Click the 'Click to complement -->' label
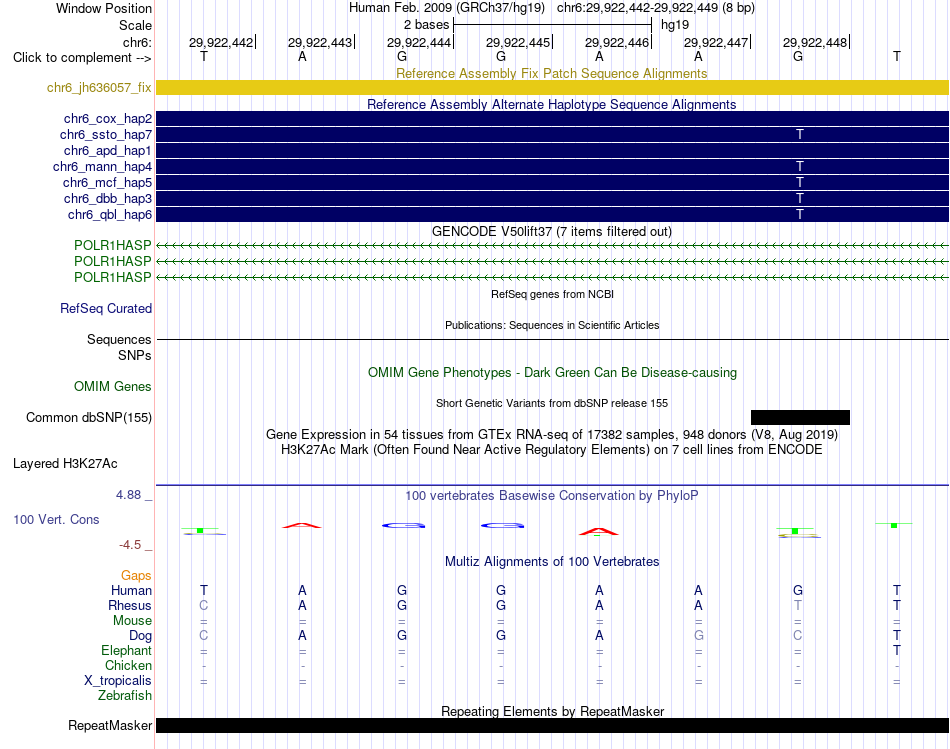Viewport: 950px width, 749px height. point(82,58)
